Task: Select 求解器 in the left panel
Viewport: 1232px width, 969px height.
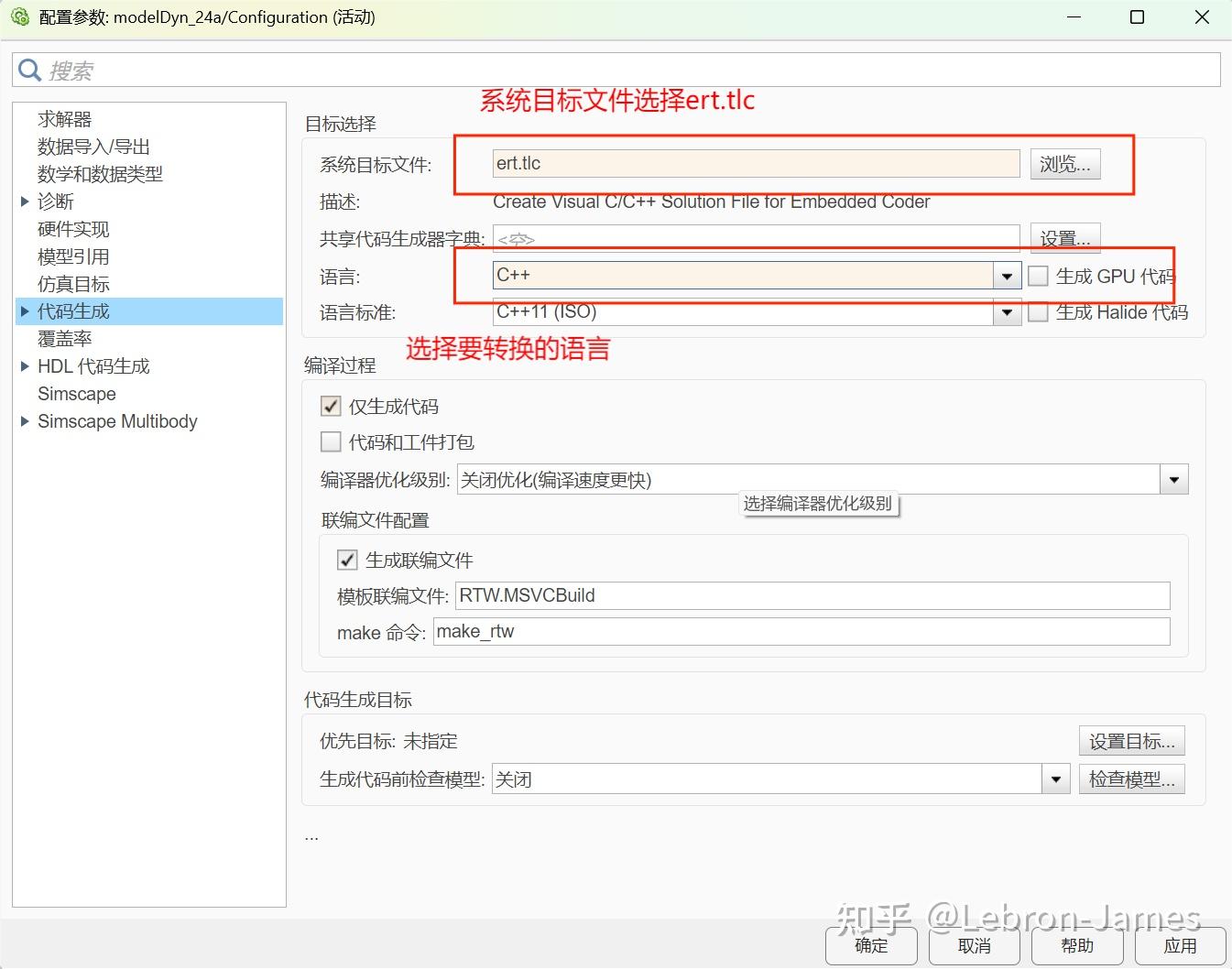Action: click(x=65, y=118)
